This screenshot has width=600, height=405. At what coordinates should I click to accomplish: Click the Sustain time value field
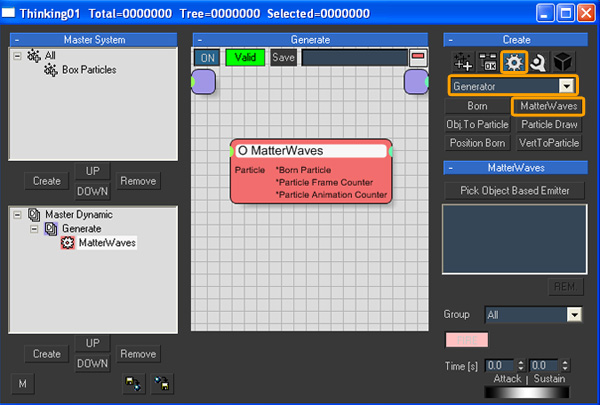(x=545, y=366)
